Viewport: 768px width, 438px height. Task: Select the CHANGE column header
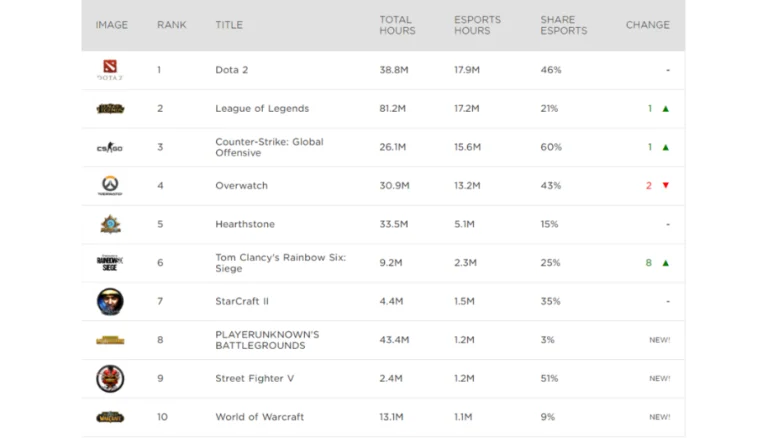[648, 25]
